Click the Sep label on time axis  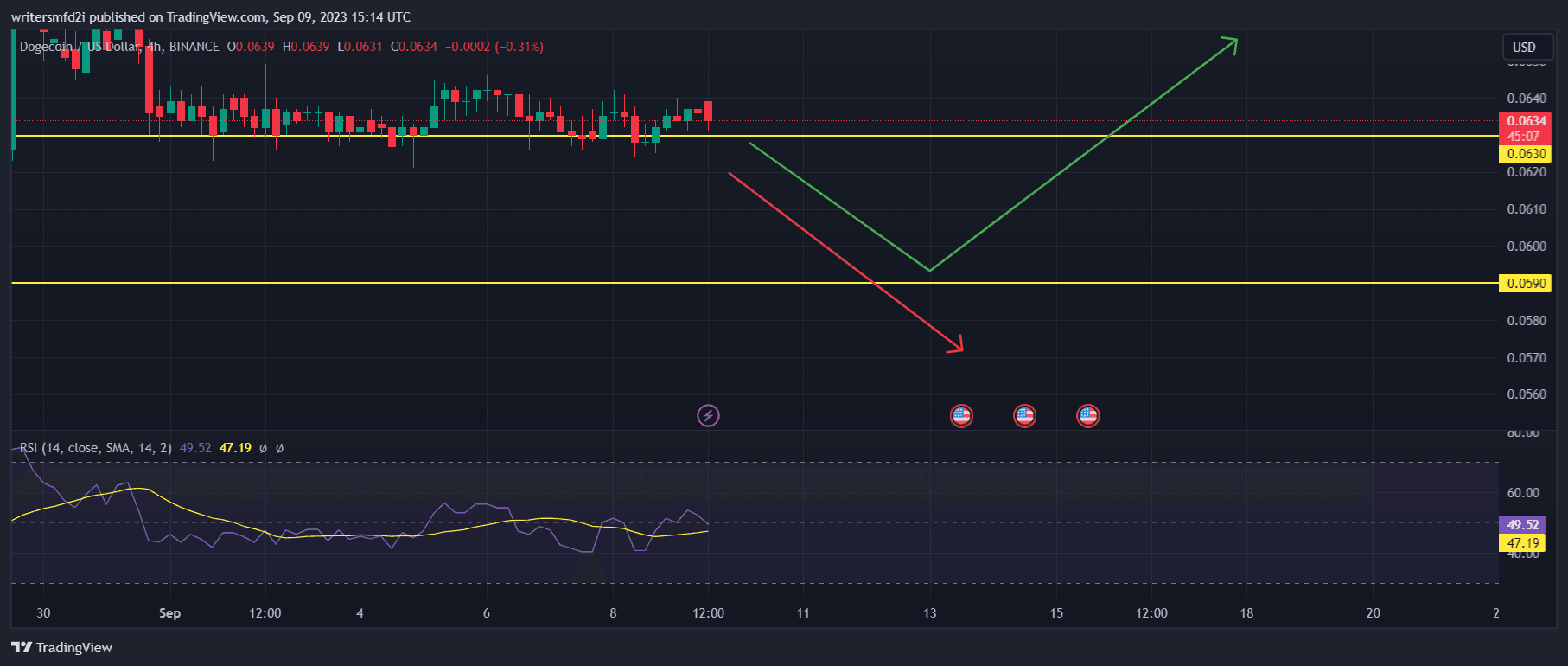pos(169,613)
